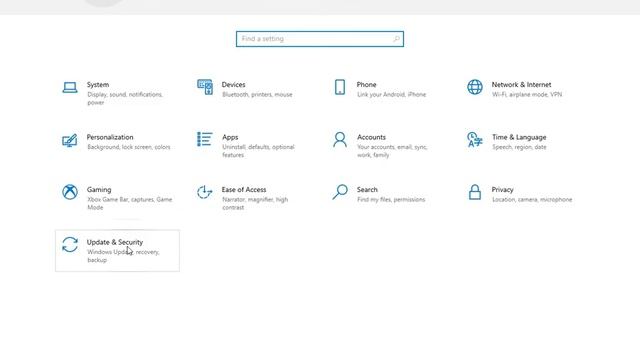Click the Personalization paintbrush icon

coord(70,140)
